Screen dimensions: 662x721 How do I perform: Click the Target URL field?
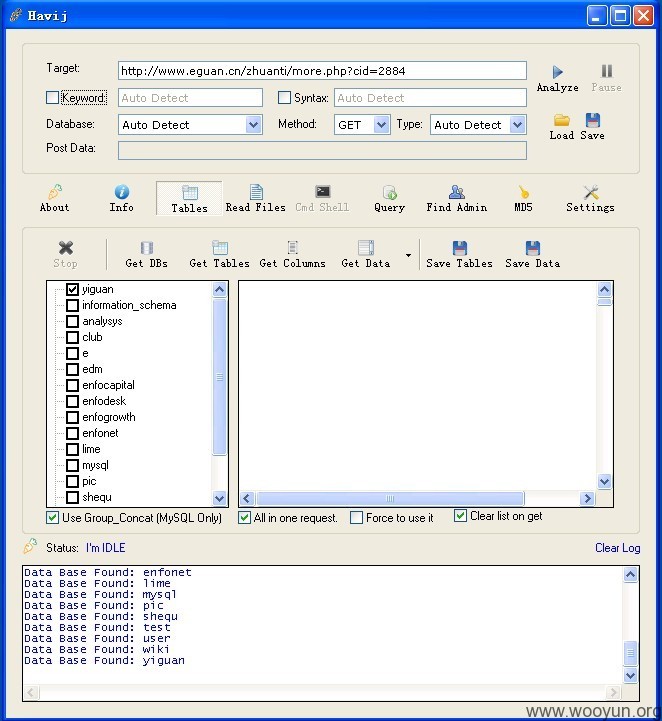pyautogui.click(x=322, y=71)
